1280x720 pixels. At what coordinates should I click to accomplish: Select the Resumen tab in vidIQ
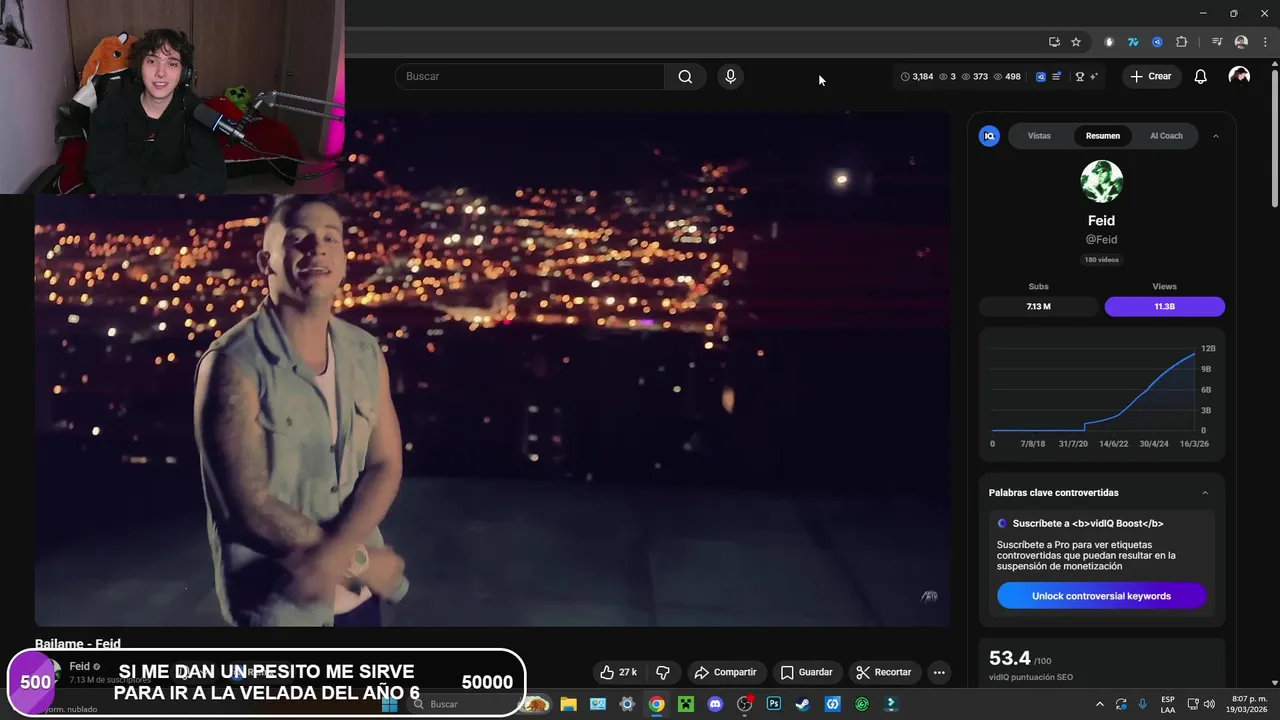tap(1103, 136)
